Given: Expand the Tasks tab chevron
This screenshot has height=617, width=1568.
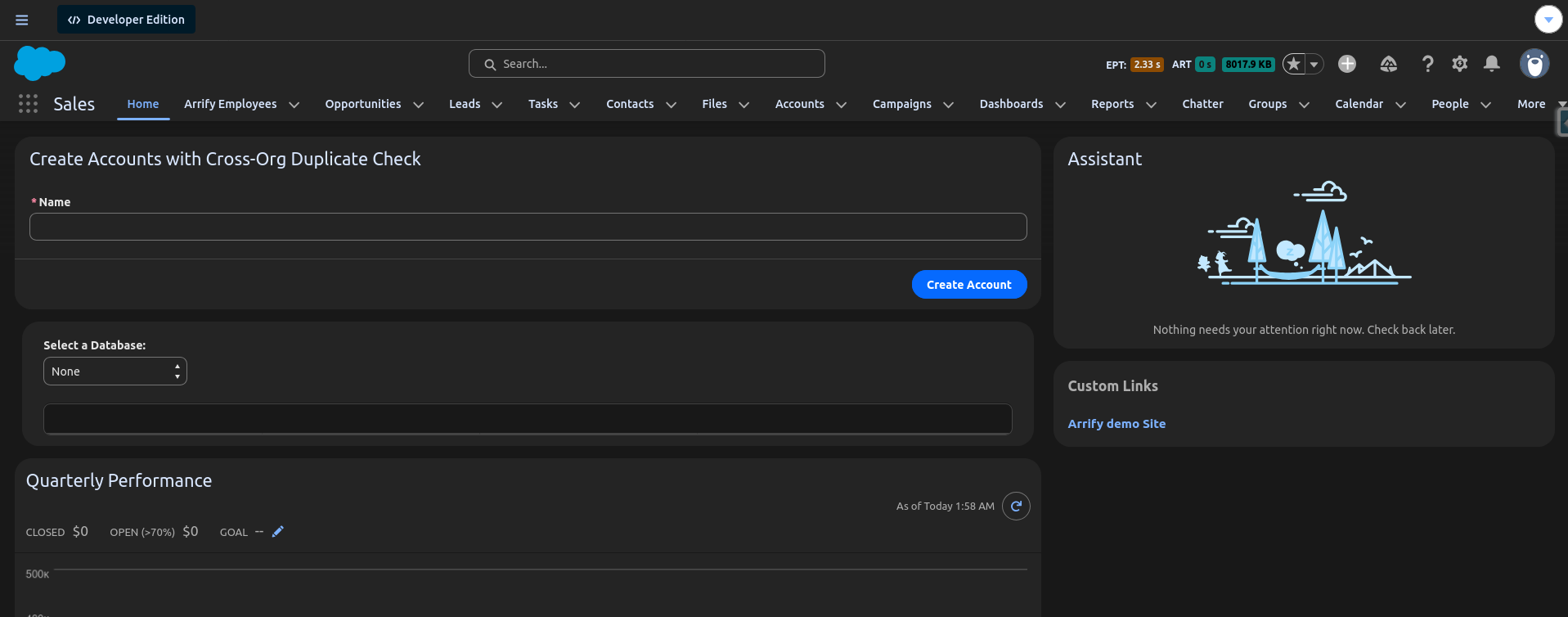Looking at the screenshot, I should [575, 105].
